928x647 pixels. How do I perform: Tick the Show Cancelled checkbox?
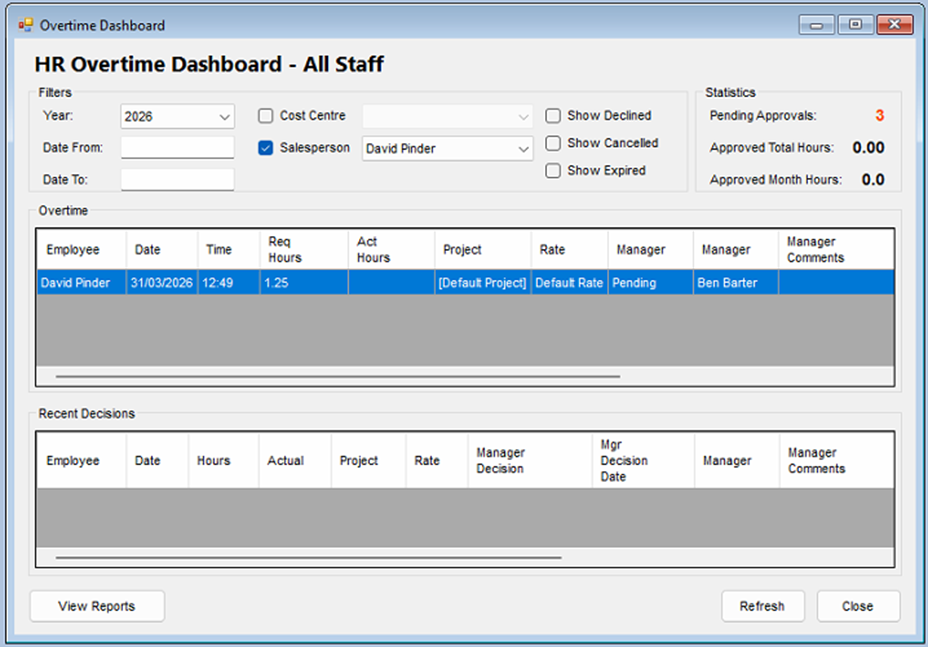point(553,143)
